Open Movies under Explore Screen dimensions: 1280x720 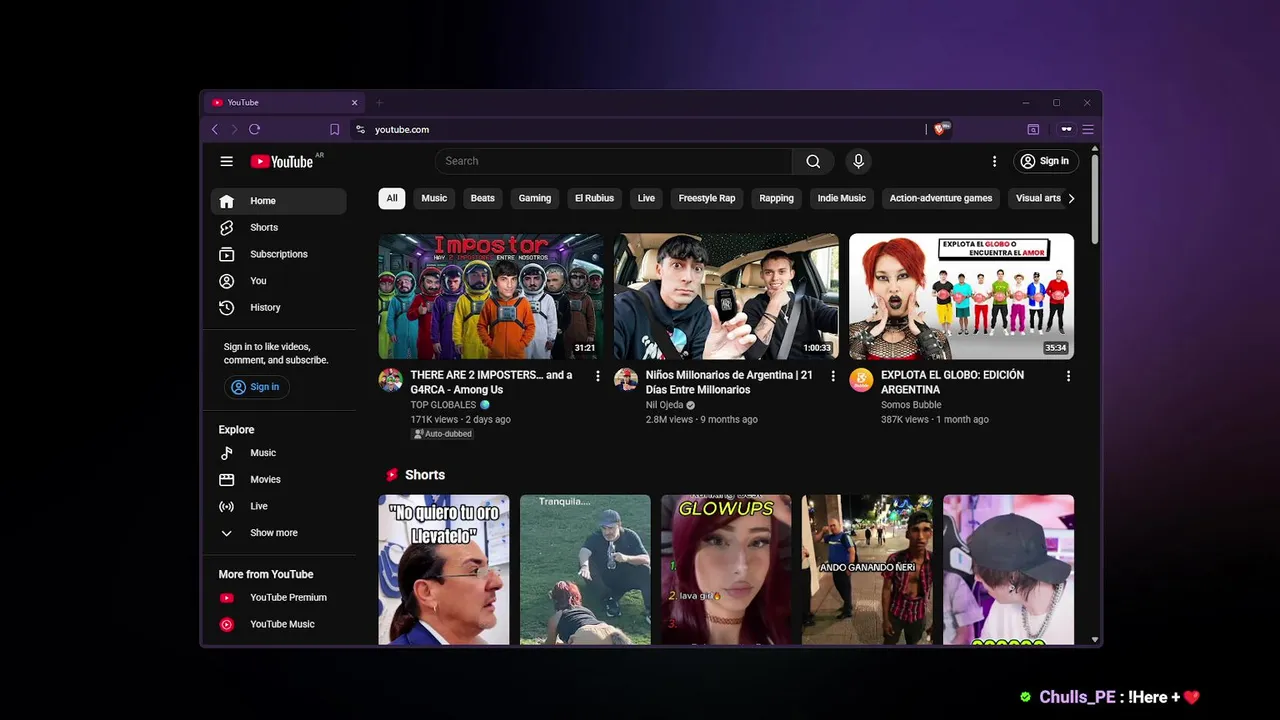[x=279, y=480]
